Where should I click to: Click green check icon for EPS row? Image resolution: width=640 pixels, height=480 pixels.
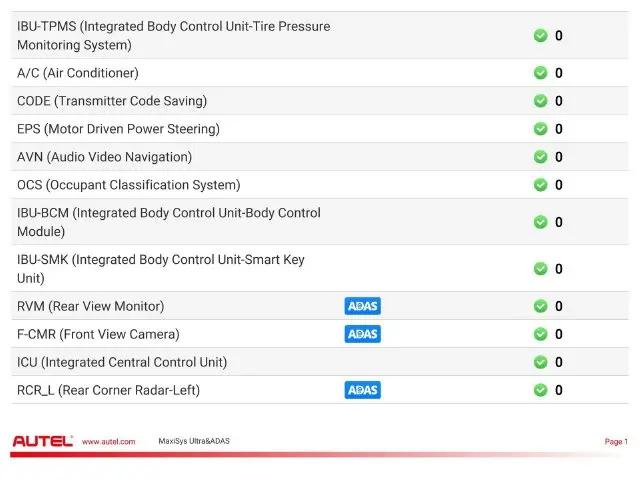pos(540,129)
